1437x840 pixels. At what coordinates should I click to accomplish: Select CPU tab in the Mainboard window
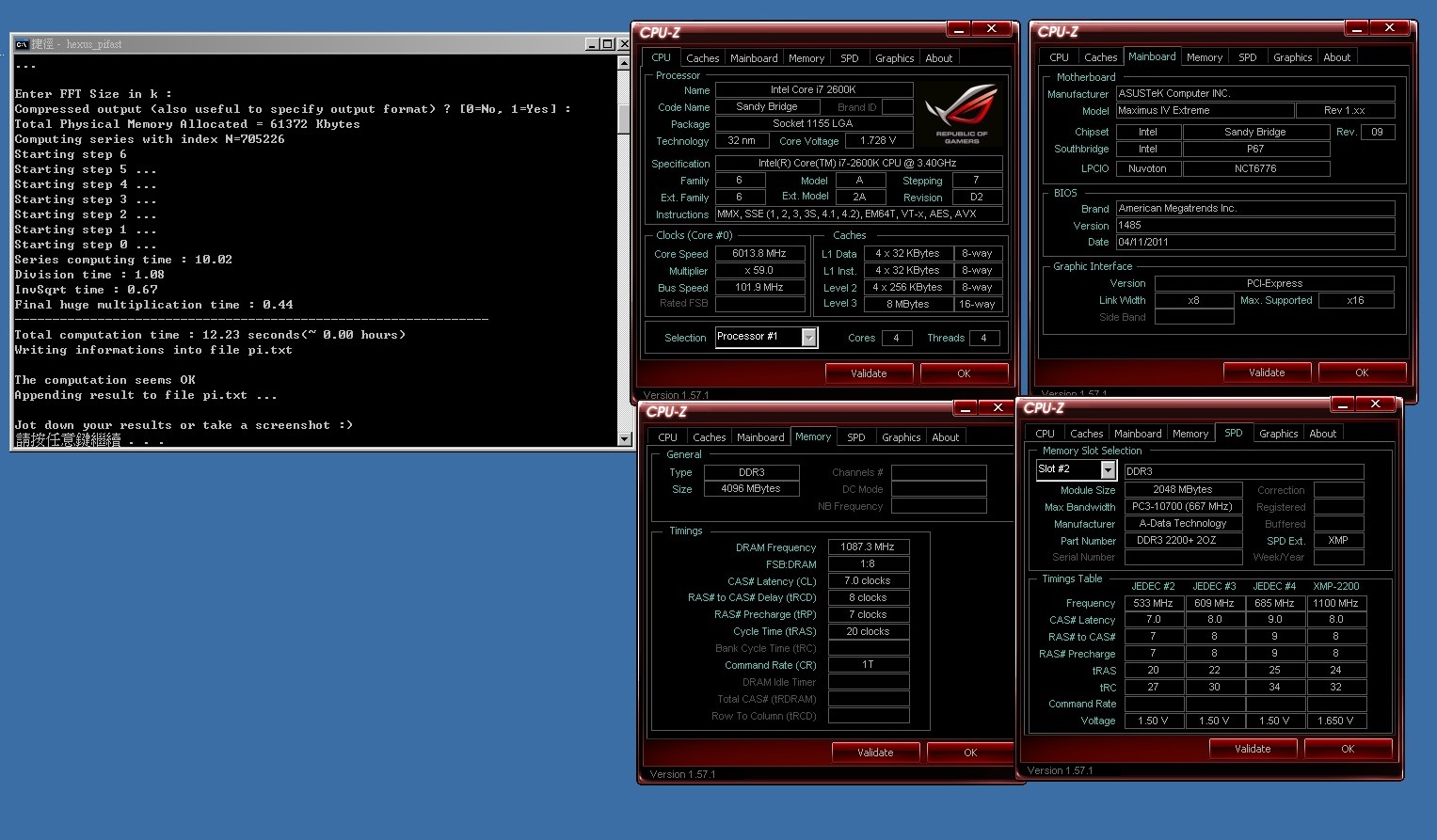pyautogui.click(x=1059, y=57)
